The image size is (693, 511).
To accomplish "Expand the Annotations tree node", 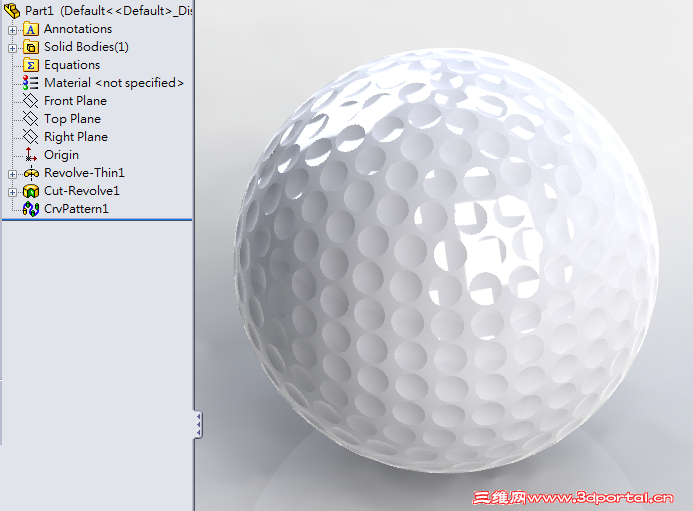I will (x=12, y=30).
